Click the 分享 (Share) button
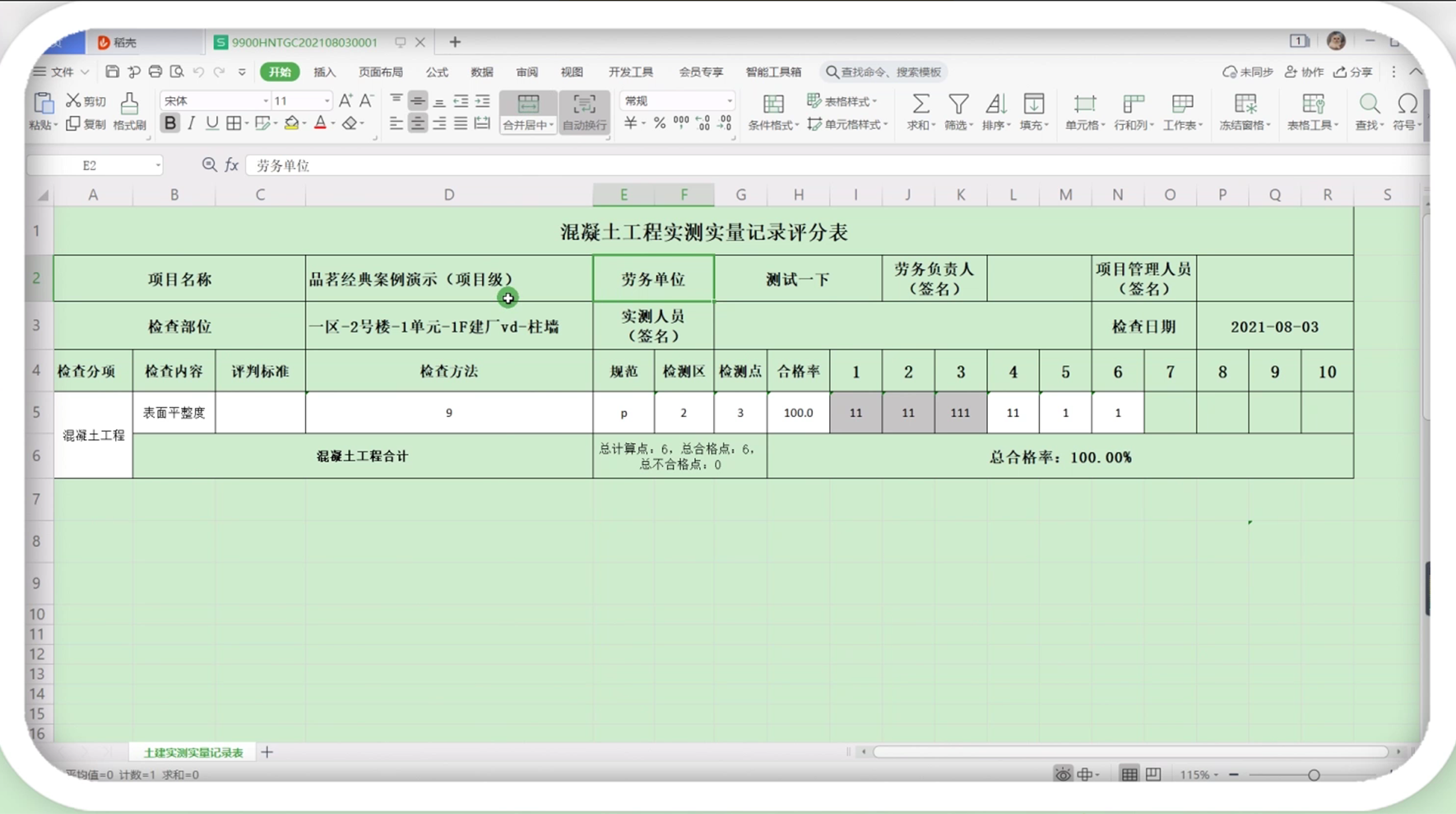This screenshot has width=1456, height=814. click(x=1354, y=72)
